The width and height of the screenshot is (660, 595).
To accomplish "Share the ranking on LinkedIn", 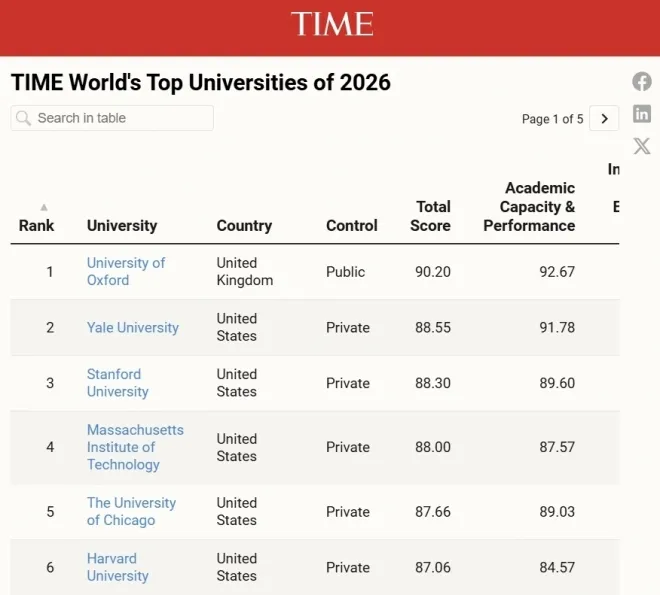I will pyautogui.click(x=642, y=114).
